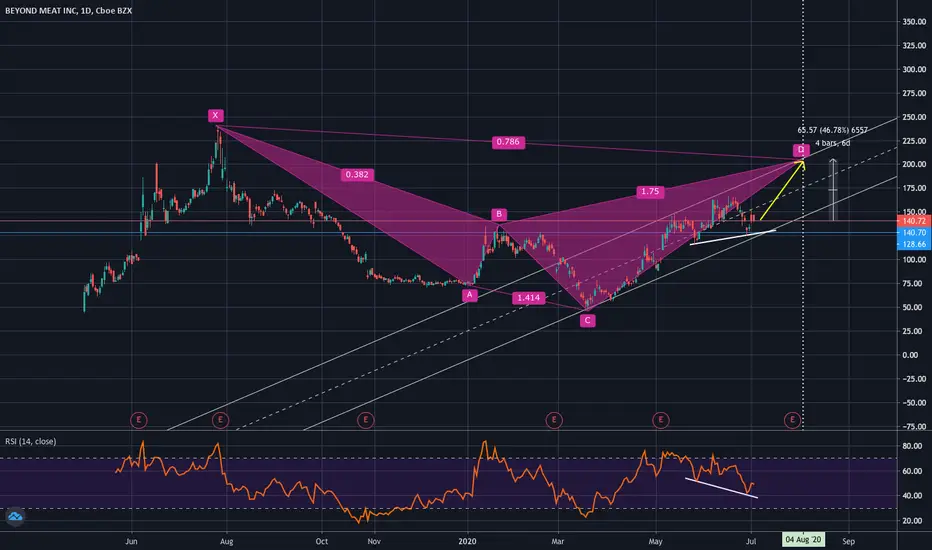Click the 0.382 ratio label
The image size is (932, 550).
[357, 175]
